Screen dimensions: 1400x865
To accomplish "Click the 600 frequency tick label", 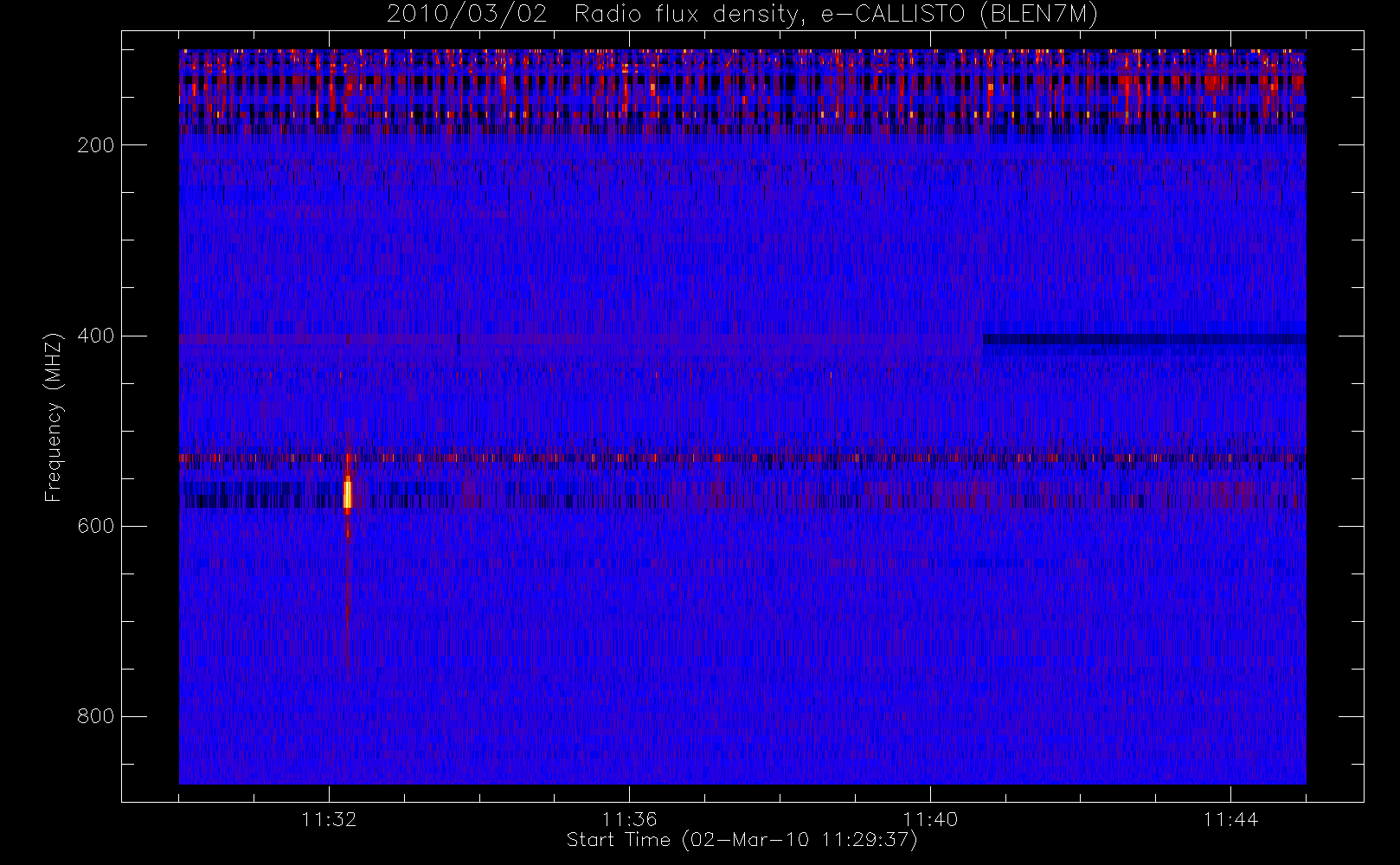I will coord(95,526).
